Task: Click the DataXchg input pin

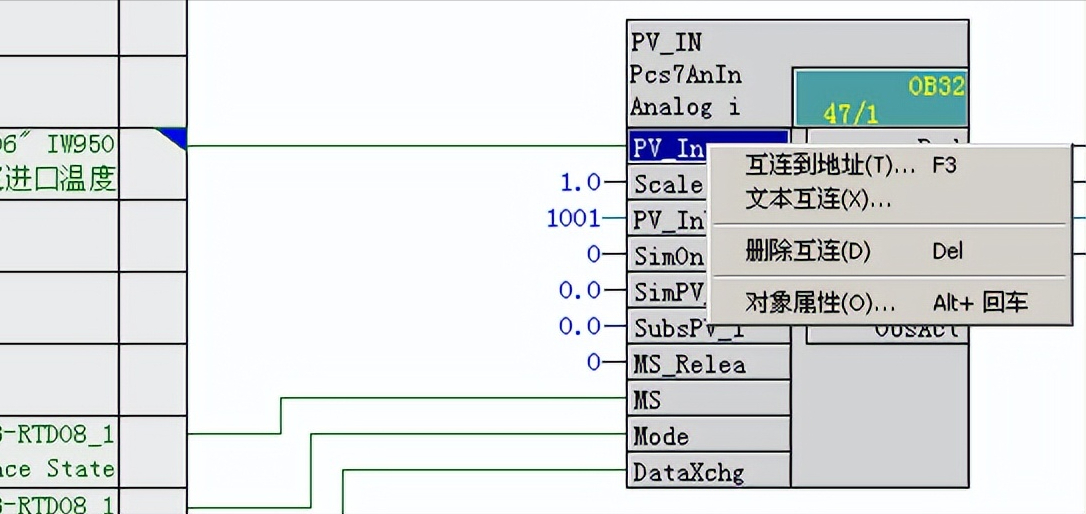Action: pos(688,472)
